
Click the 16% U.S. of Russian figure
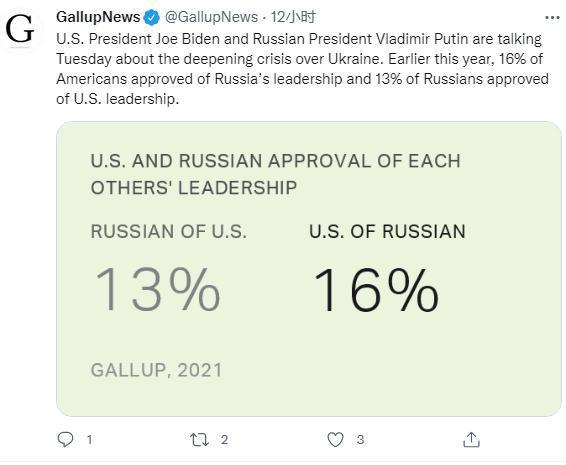[x=376, y=290]
